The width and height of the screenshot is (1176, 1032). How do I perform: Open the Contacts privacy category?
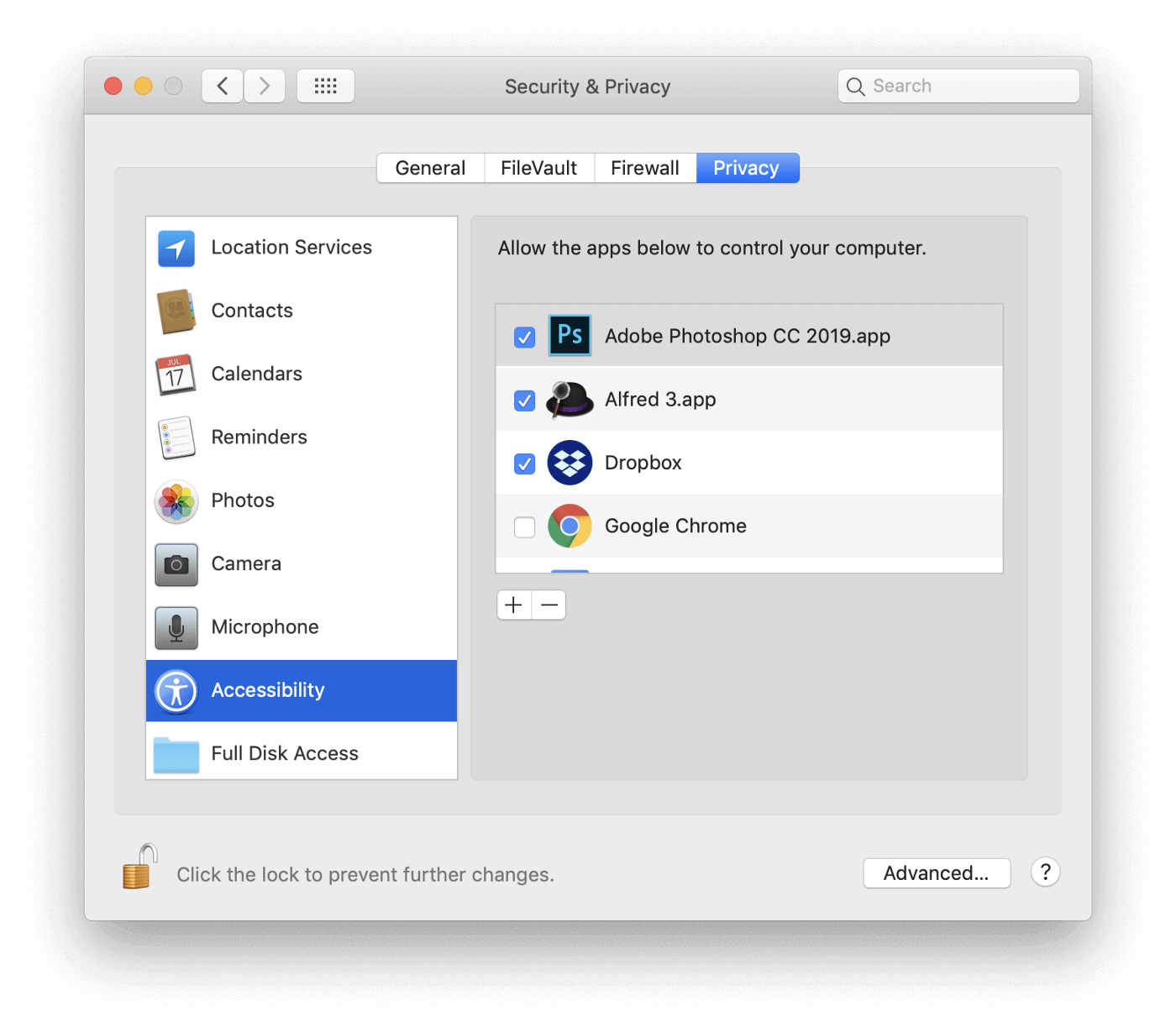click(x=252, y=311)
